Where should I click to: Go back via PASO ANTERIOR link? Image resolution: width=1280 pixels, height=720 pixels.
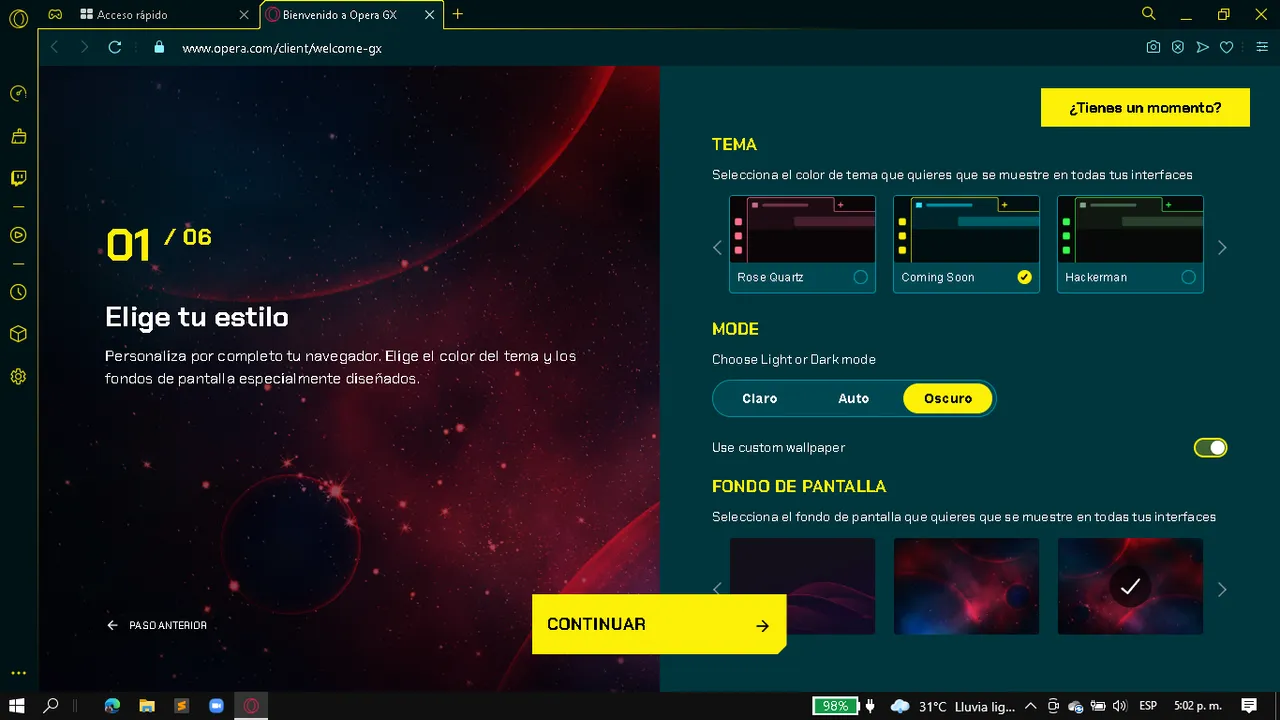[x=157, y=625]
